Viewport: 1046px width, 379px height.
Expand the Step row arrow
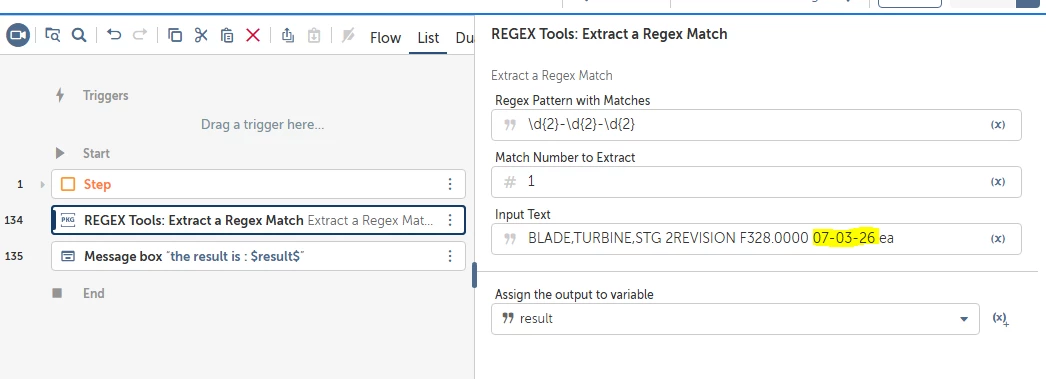tap(43, 184)
